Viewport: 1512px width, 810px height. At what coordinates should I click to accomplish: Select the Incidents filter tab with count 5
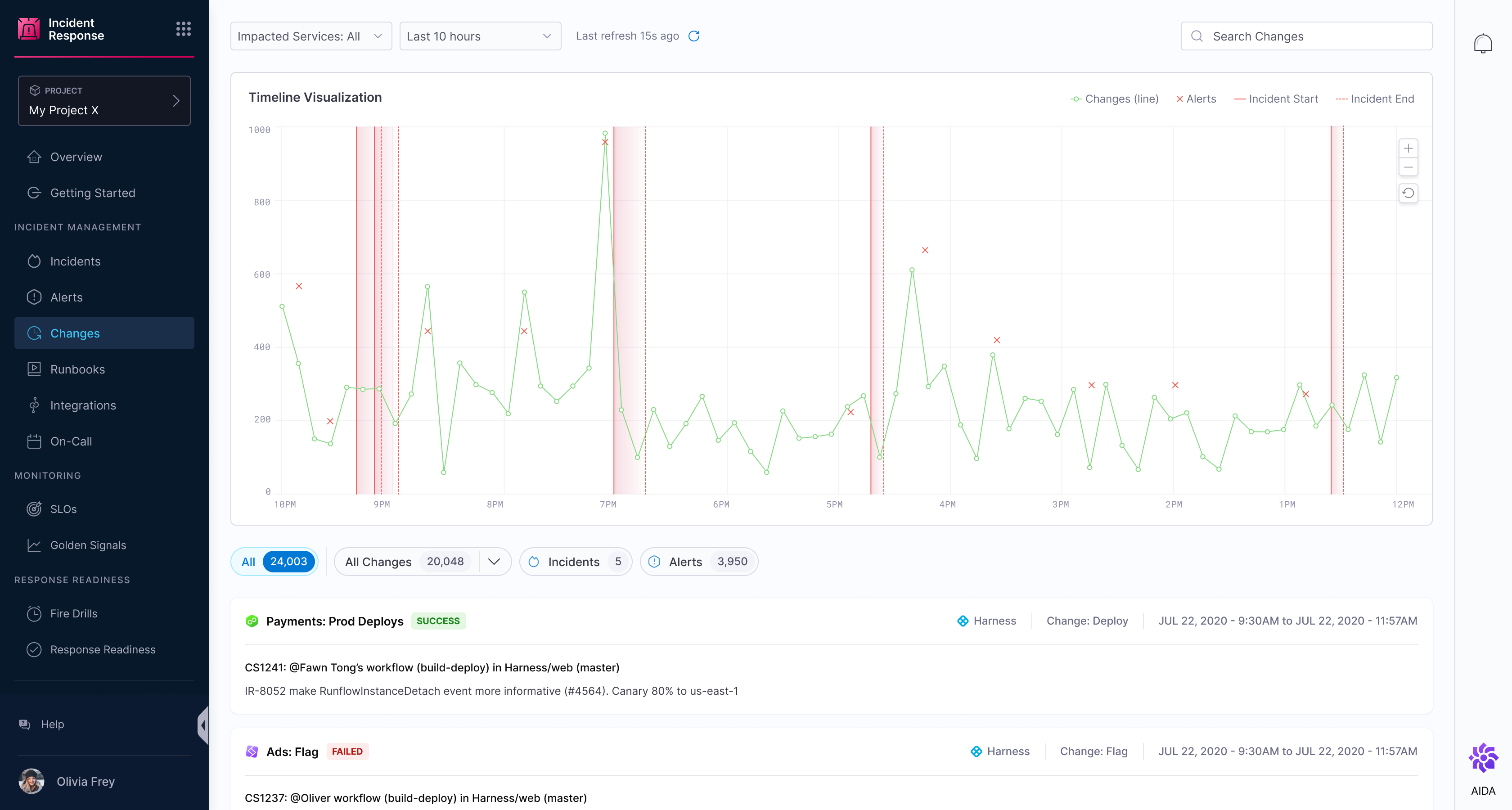(x=575, y=562)
